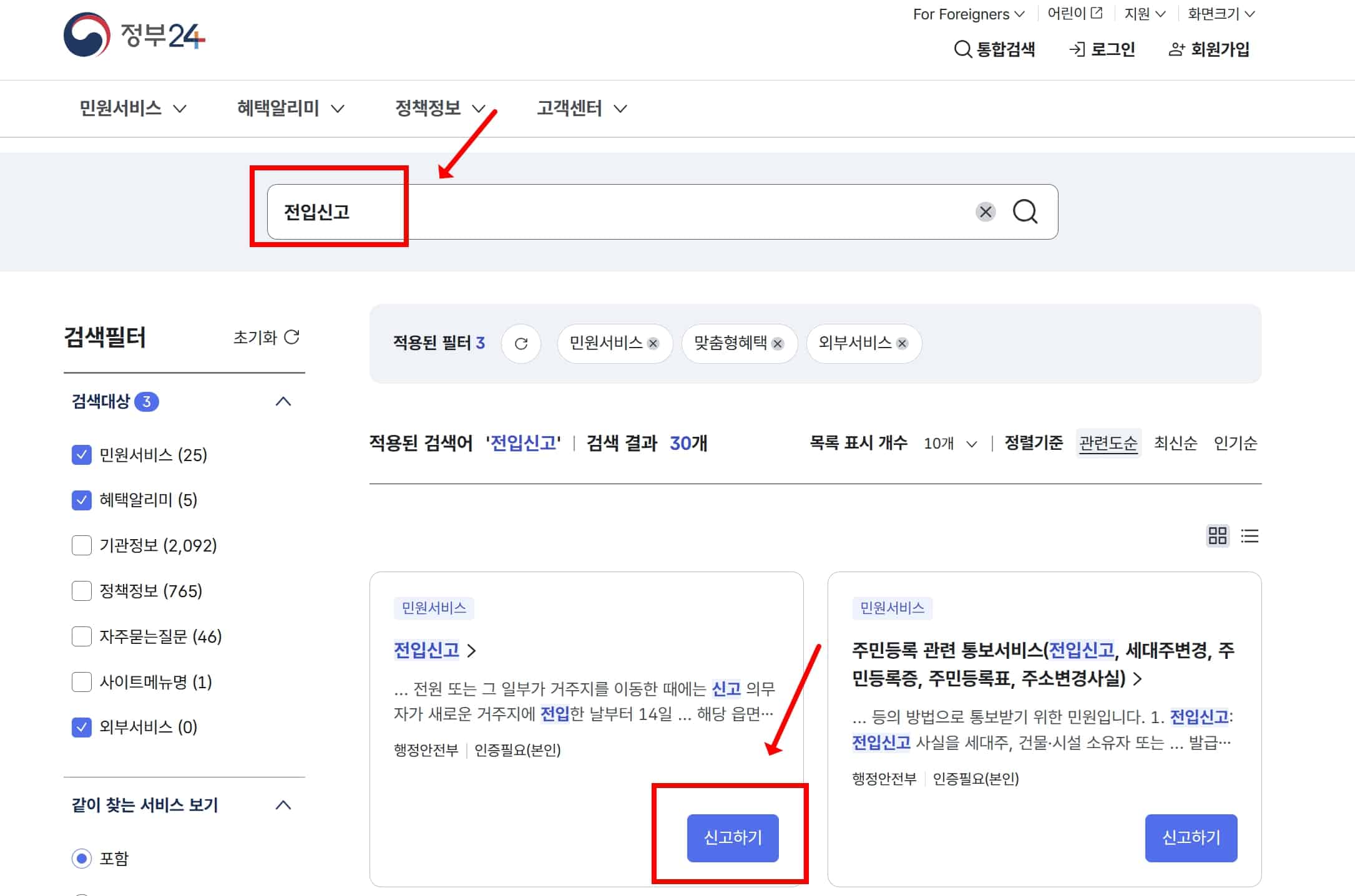Click the circular reset button beside 적용된 필터
Screen dimensions: 1355x896
(x=521, y=343)
